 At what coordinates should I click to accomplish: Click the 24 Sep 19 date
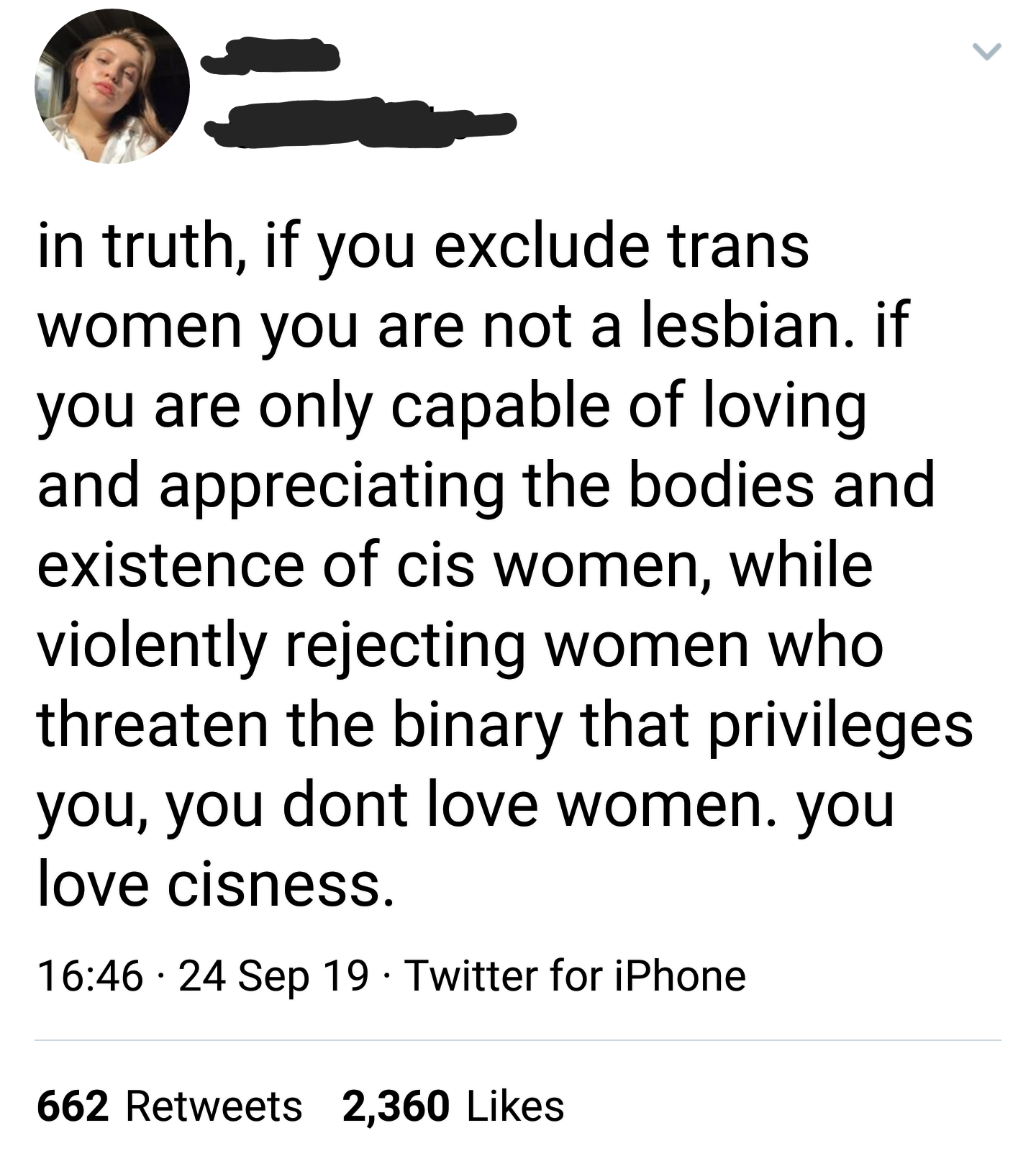point(273,977)
